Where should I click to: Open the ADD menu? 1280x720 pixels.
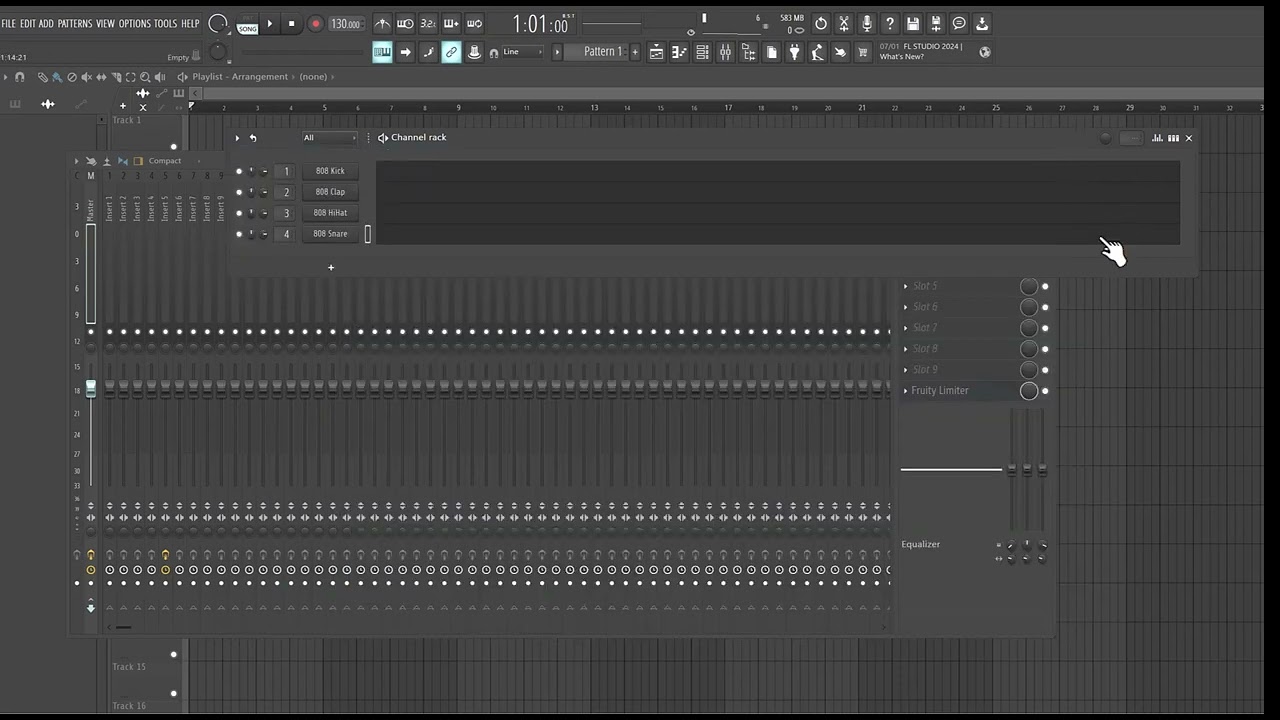[47, 23]
